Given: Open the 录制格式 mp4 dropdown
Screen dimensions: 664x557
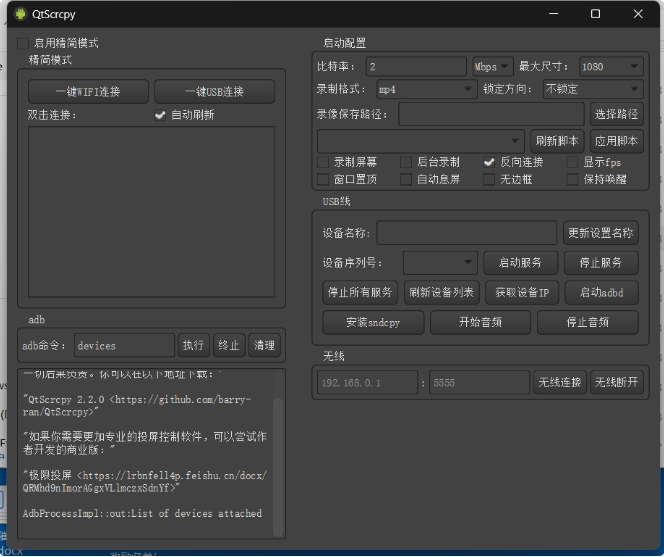Looking at the screenshot, I should coord(426,89).
